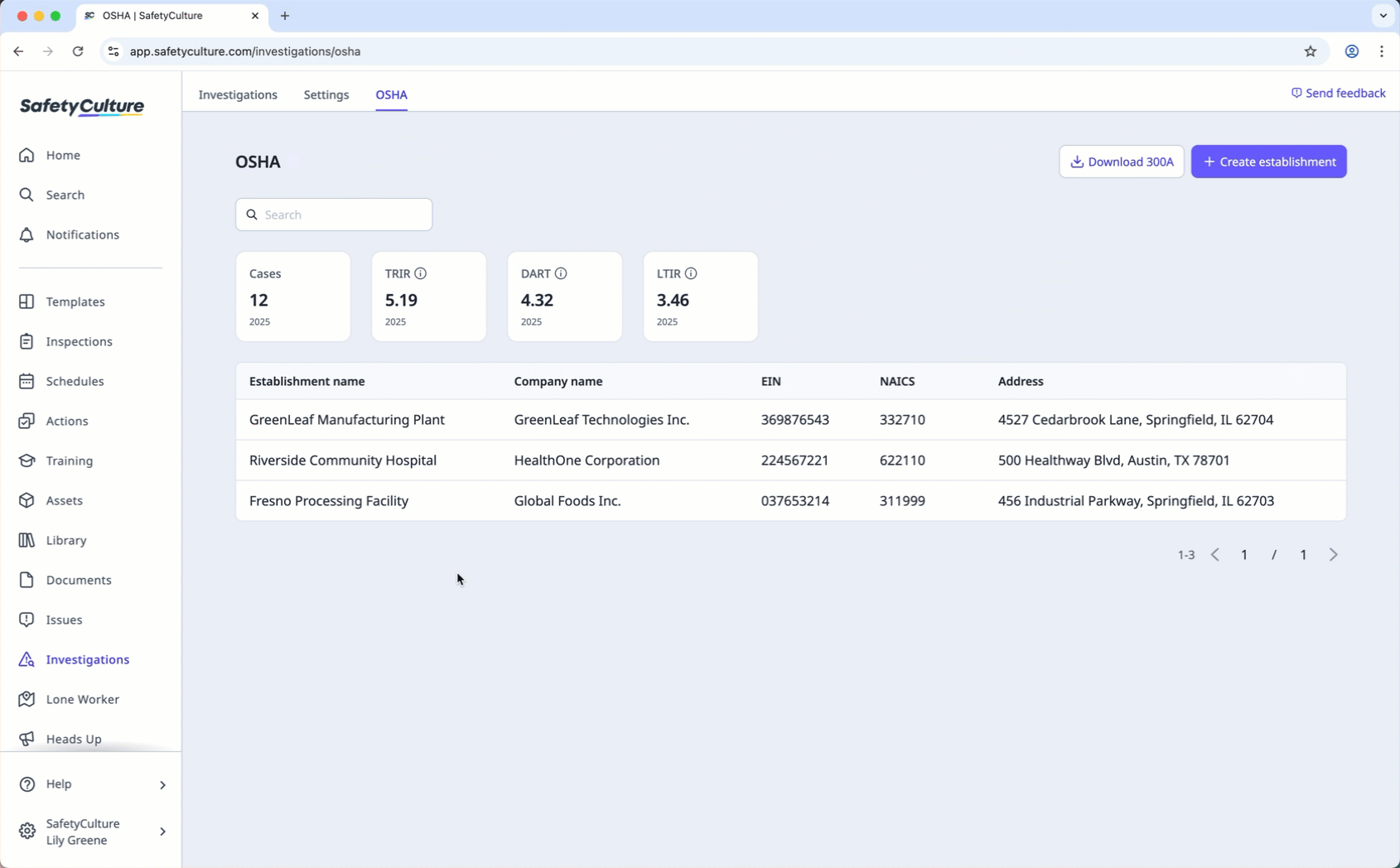The height and width of the screenshot is (868, 1400).
Task: Open Lone Worker in sidebar
Action: (69, 699)
